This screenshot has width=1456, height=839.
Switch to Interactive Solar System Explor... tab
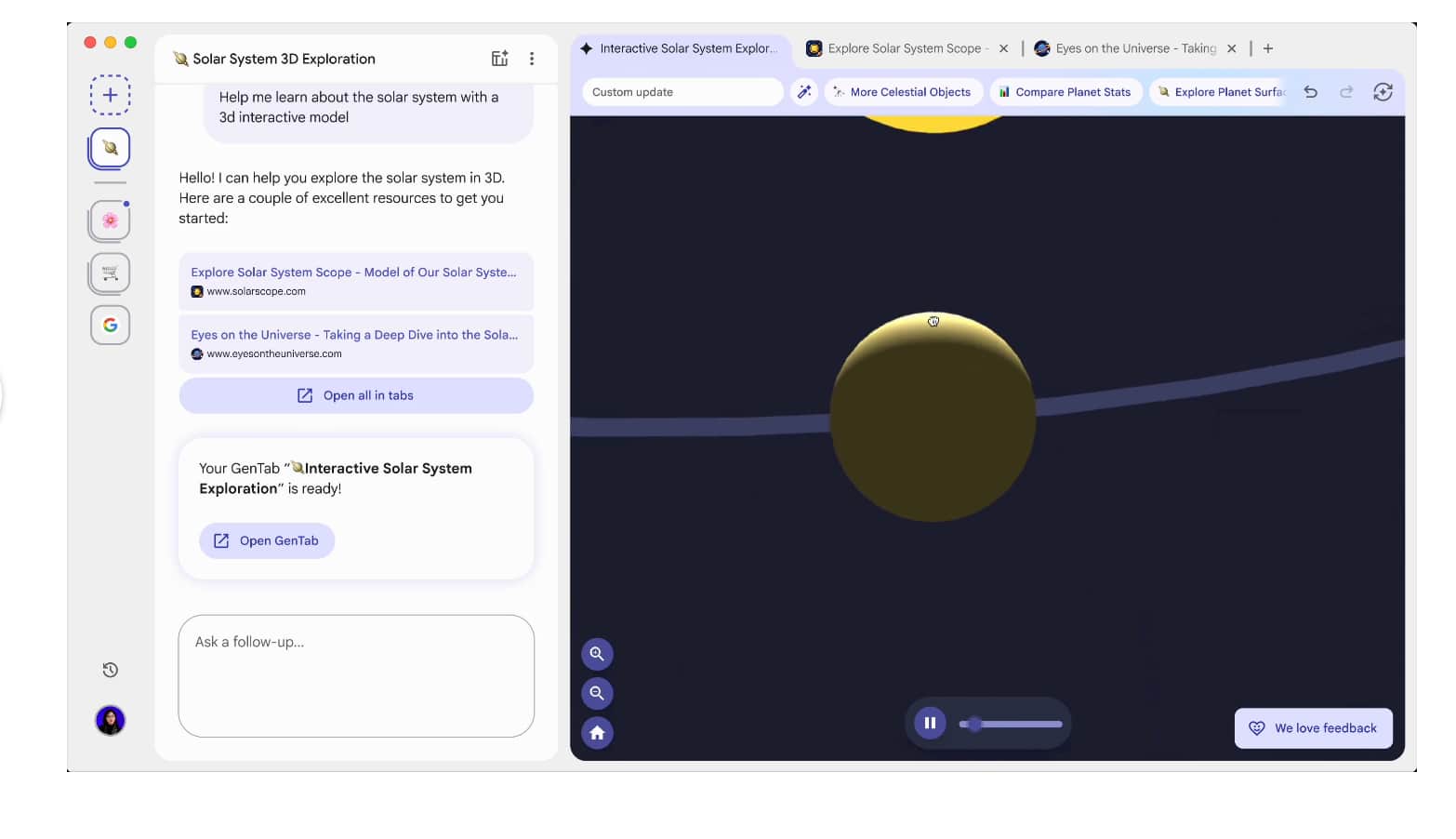point(681,48)
